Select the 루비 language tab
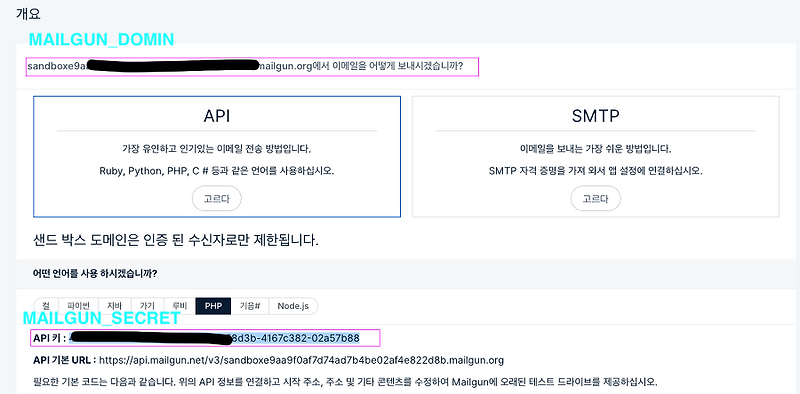800x394 pixels. pyautogui.click(x=179, y=306)
